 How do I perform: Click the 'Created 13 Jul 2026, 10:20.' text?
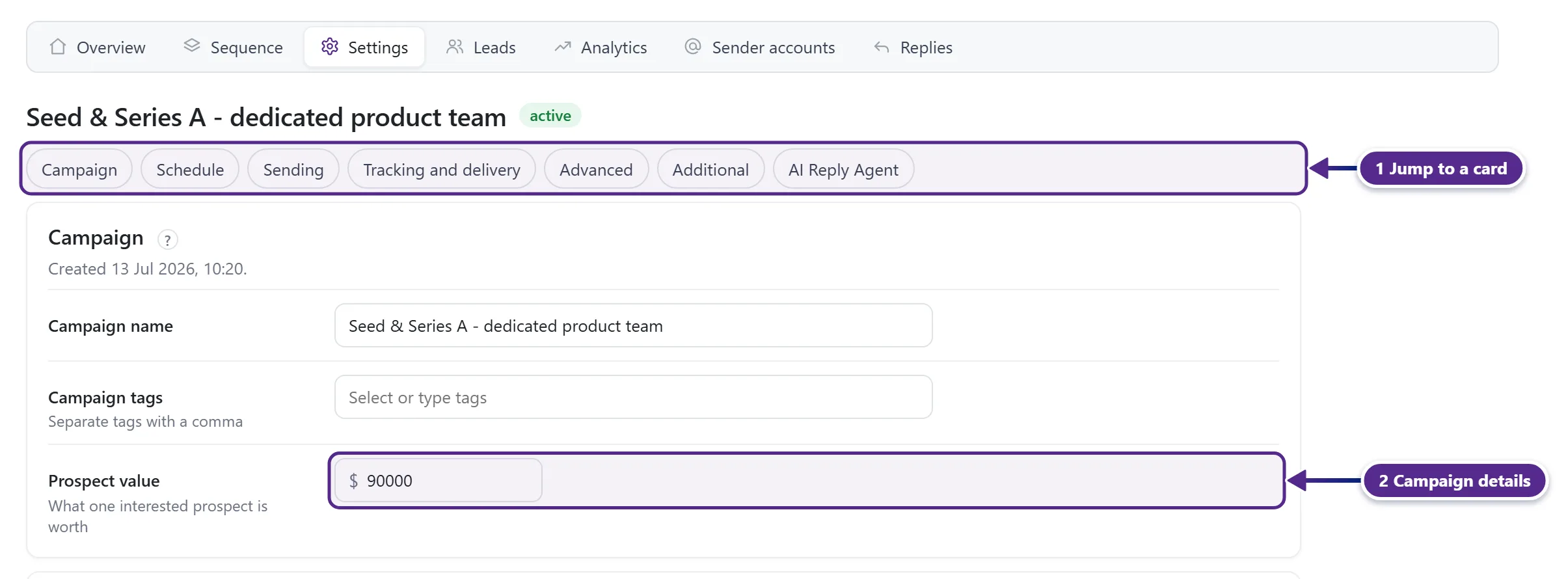[148, 269]
